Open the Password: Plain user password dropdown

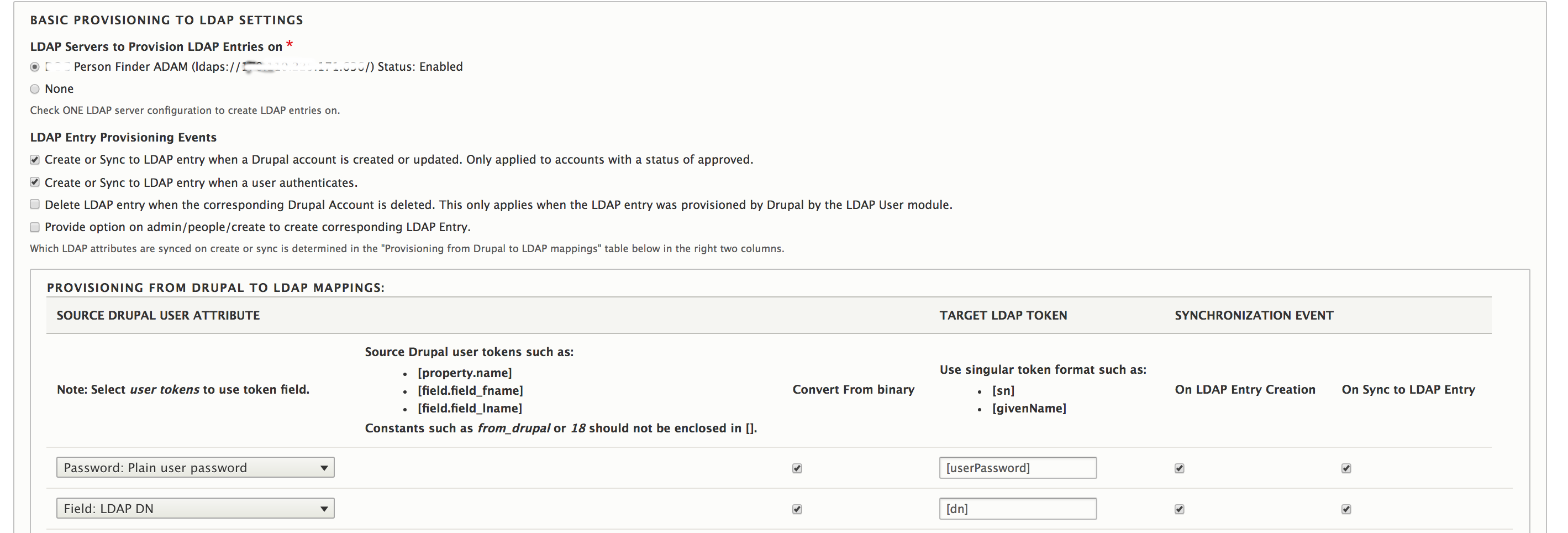(196, 468)
